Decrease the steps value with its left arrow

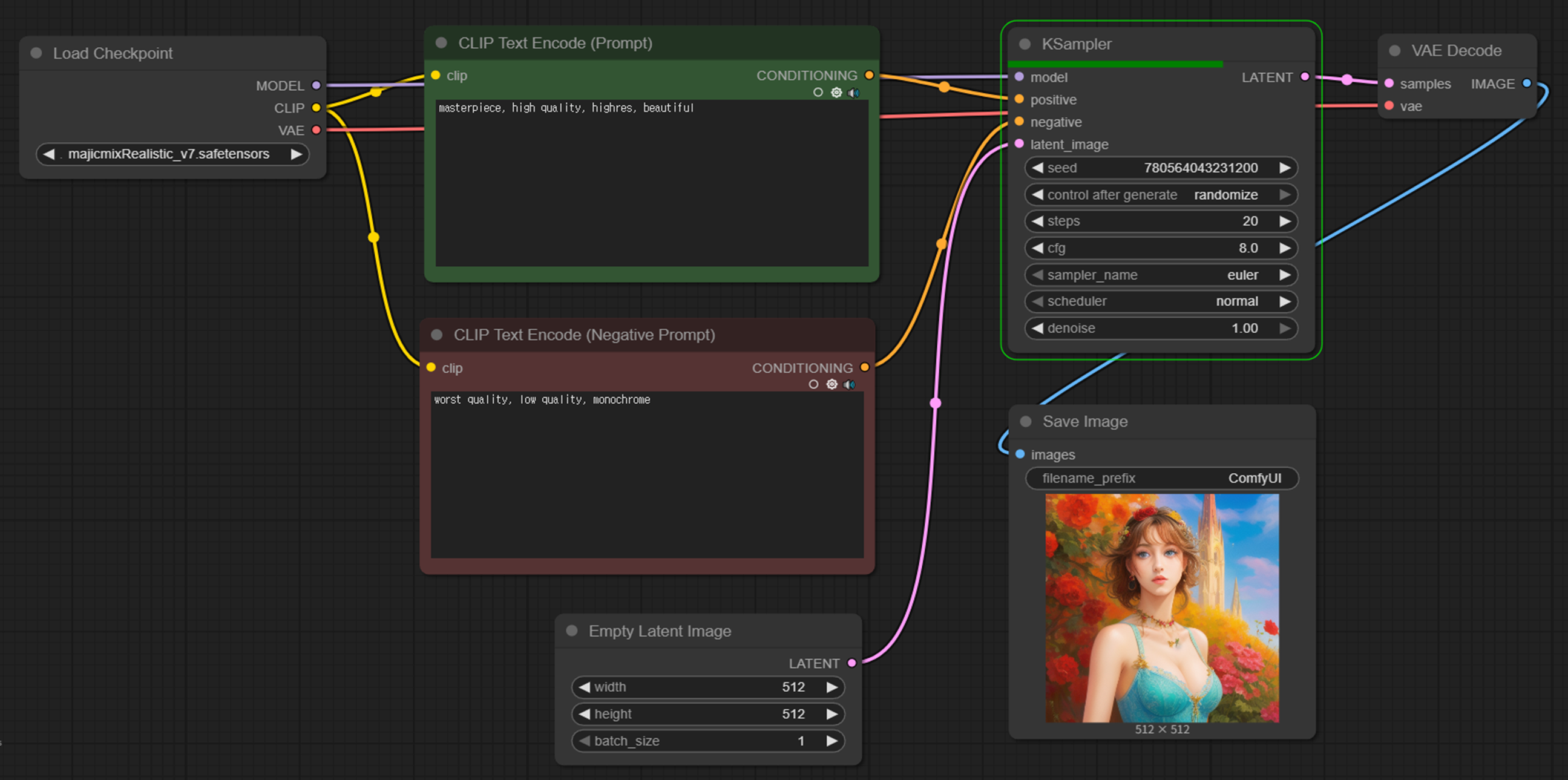1038,221
